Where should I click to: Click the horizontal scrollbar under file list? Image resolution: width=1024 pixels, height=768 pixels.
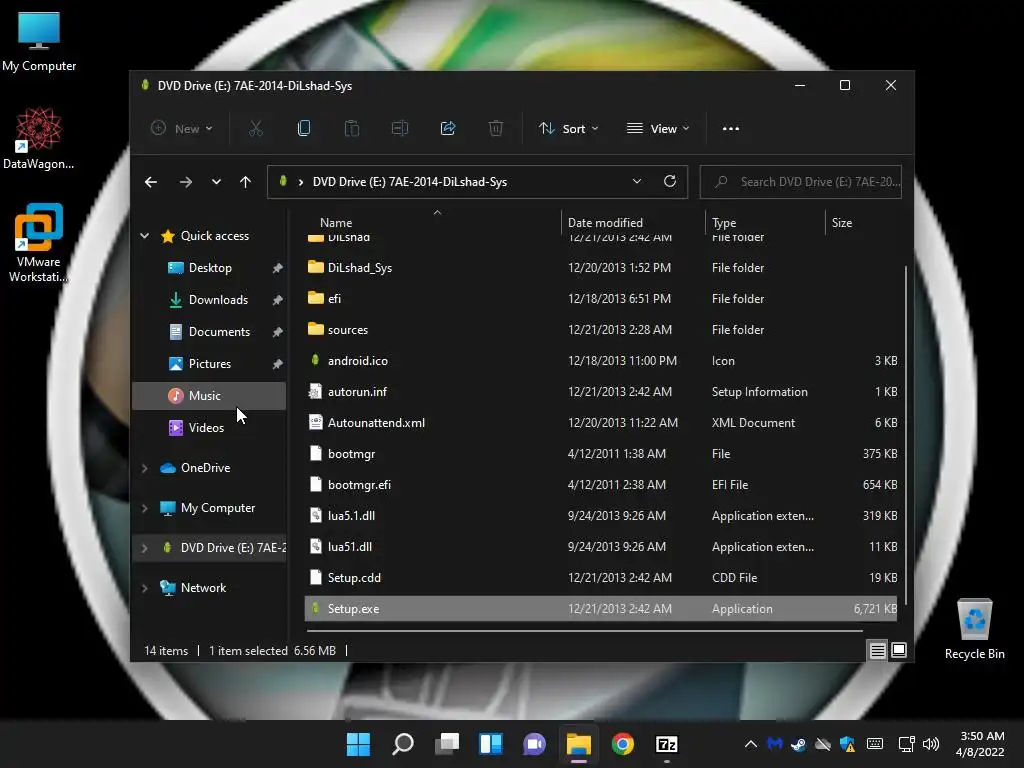pos(584,631)
